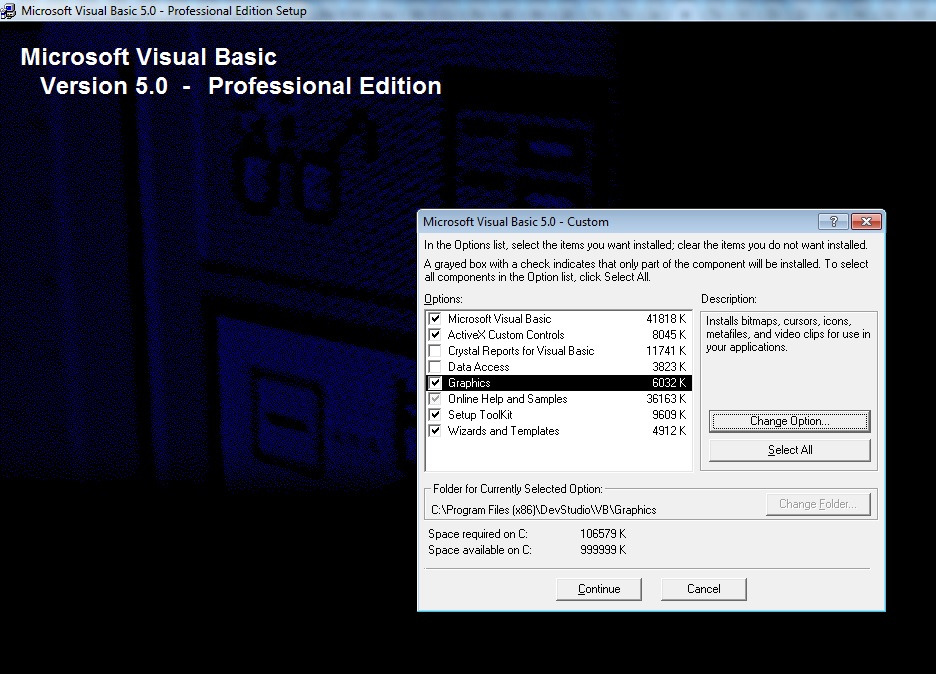This screenshot has width=936, height=674.
Task: Click the 11741 K size value
Action: (666, 351)
